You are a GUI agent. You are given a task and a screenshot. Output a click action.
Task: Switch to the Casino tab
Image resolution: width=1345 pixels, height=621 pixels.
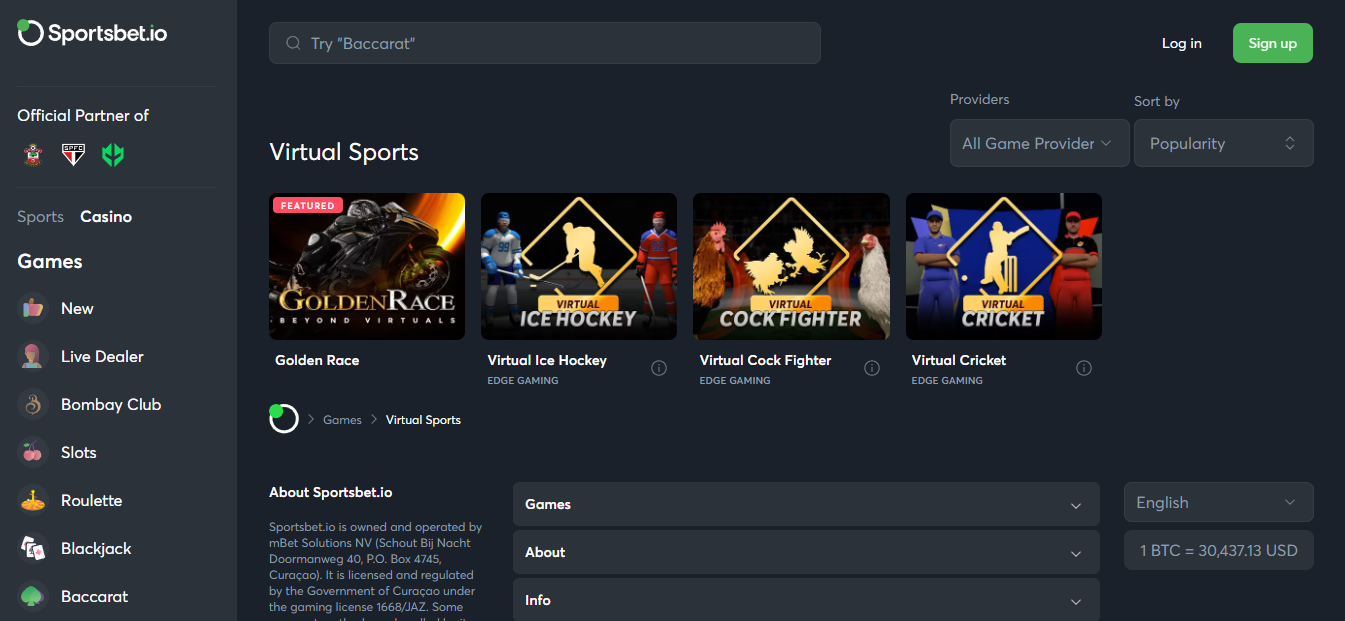tap(106, 216)
